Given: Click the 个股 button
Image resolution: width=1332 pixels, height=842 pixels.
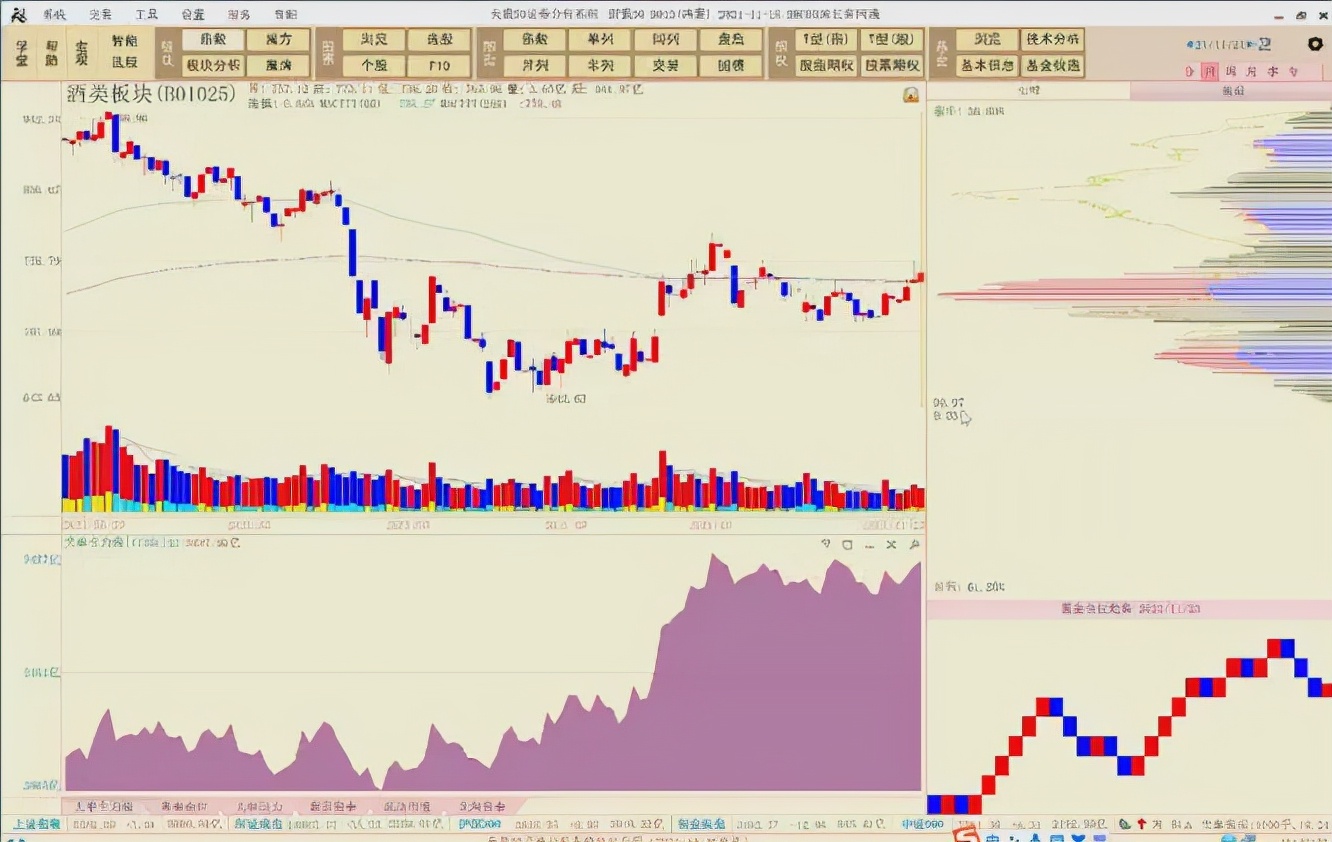Looking at the screenshot, I should pos(374,66).
